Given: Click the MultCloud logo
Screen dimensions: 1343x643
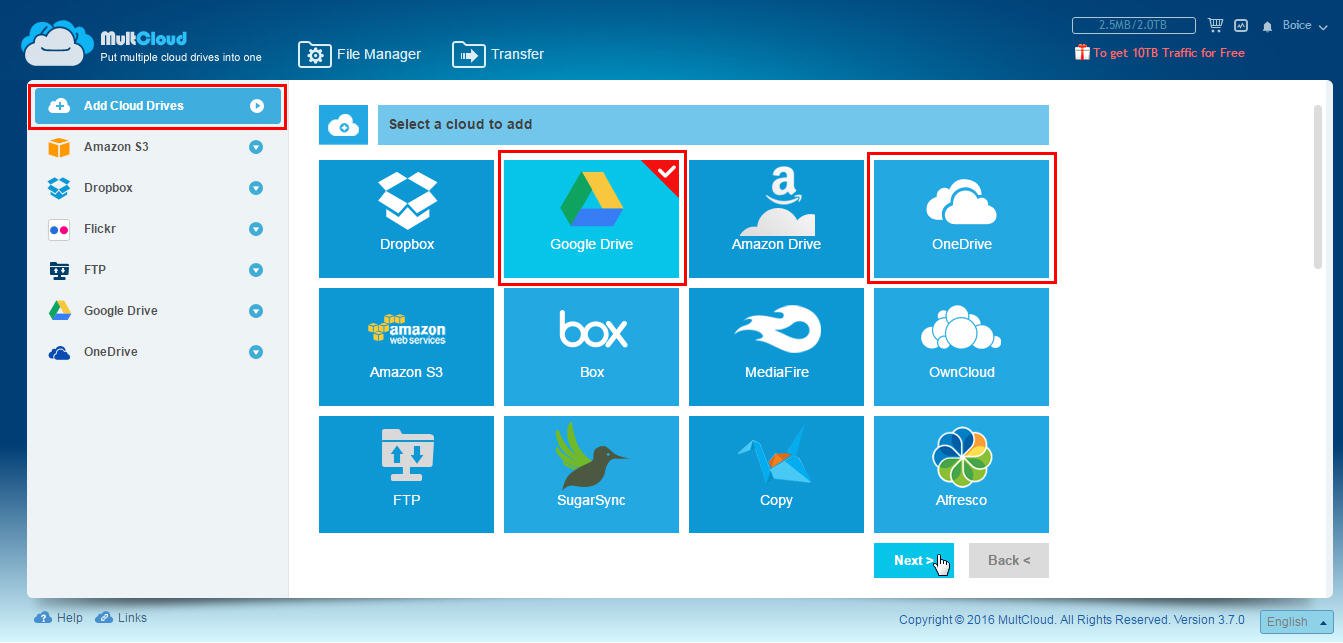Looking at the screenshot, I should (x=141, y=43).
